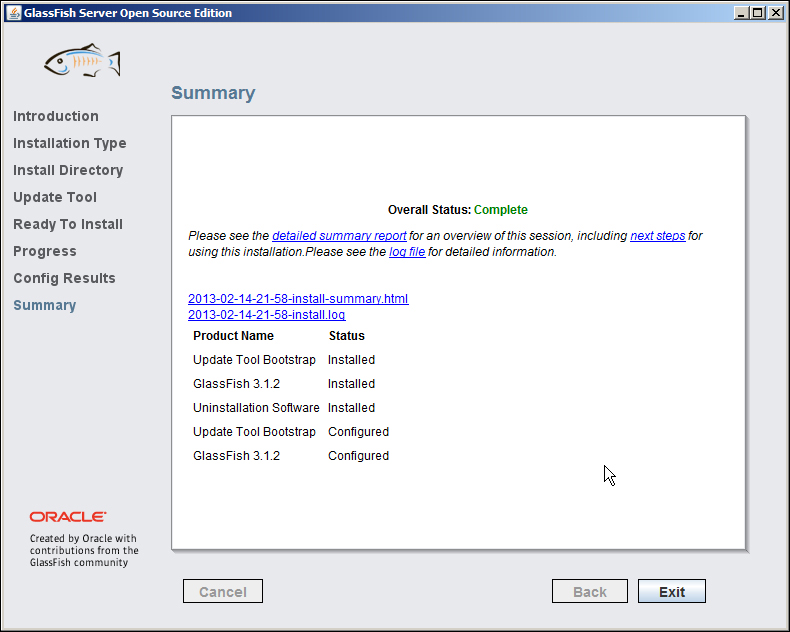Go to Install Directory step
The width and height of the screenshot is (790, 632).
click(68, 170)
